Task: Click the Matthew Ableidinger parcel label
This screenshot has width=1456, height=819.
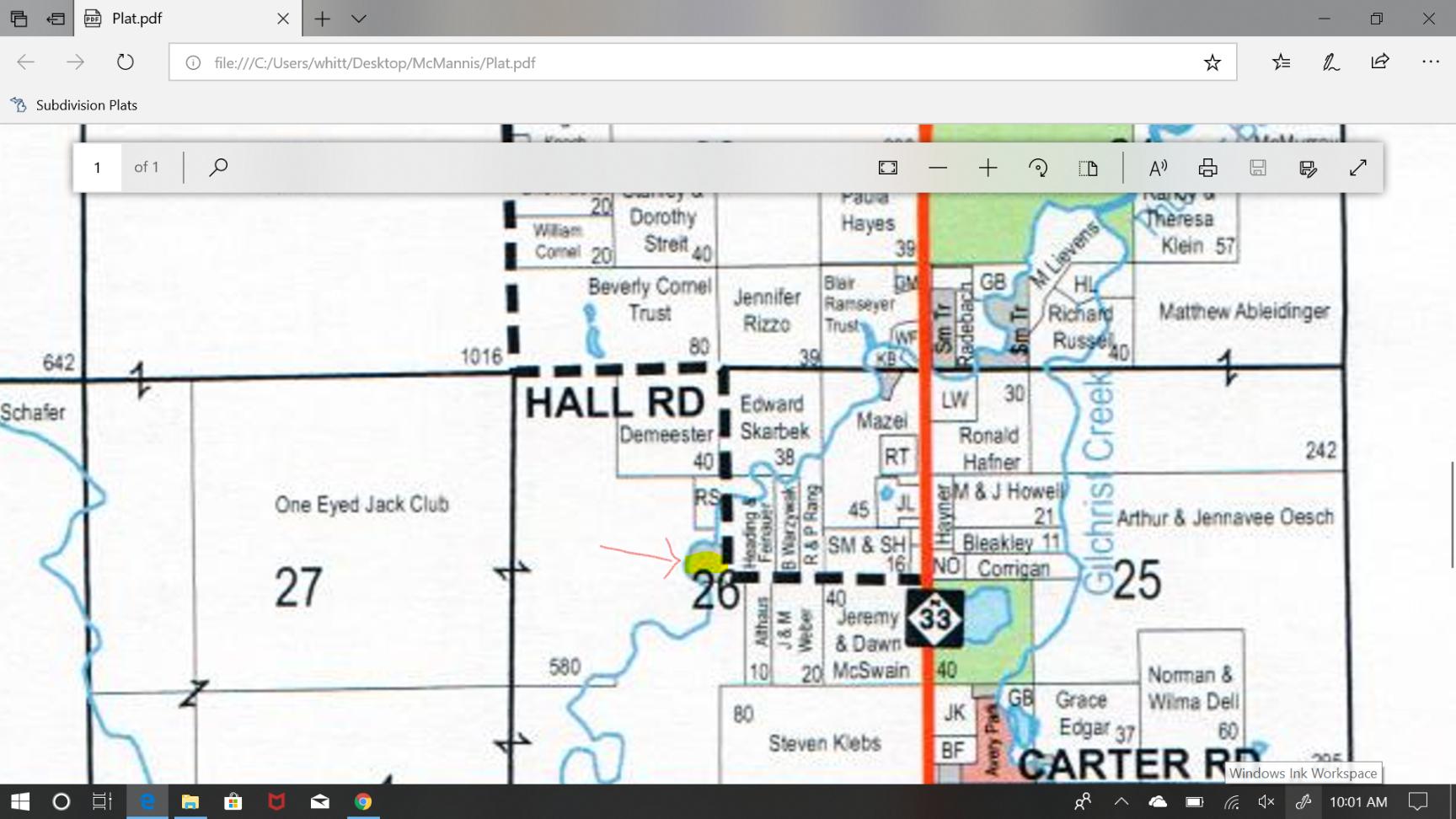Action: [x=1244, y=311]
